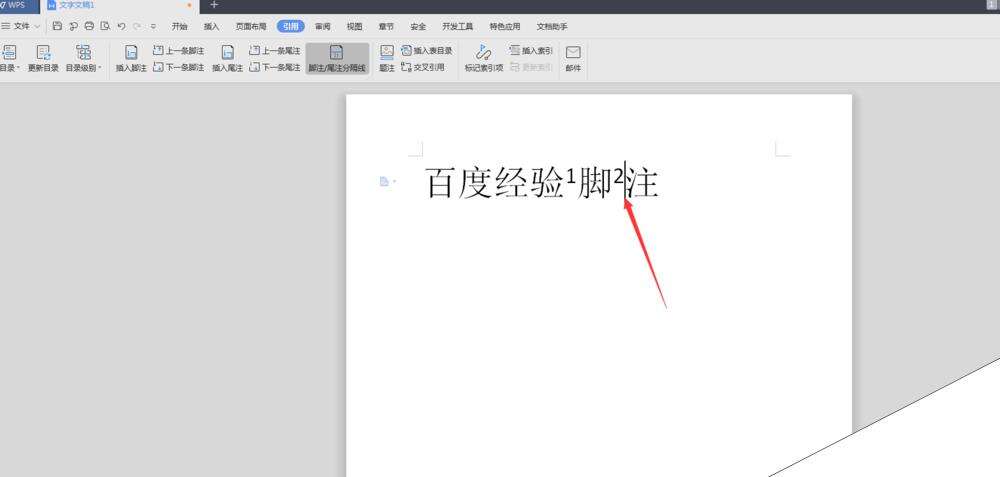The height and width of the screenshot is (477, 1000).
Task: Switch to the 开始 tab
Action: 180,27
